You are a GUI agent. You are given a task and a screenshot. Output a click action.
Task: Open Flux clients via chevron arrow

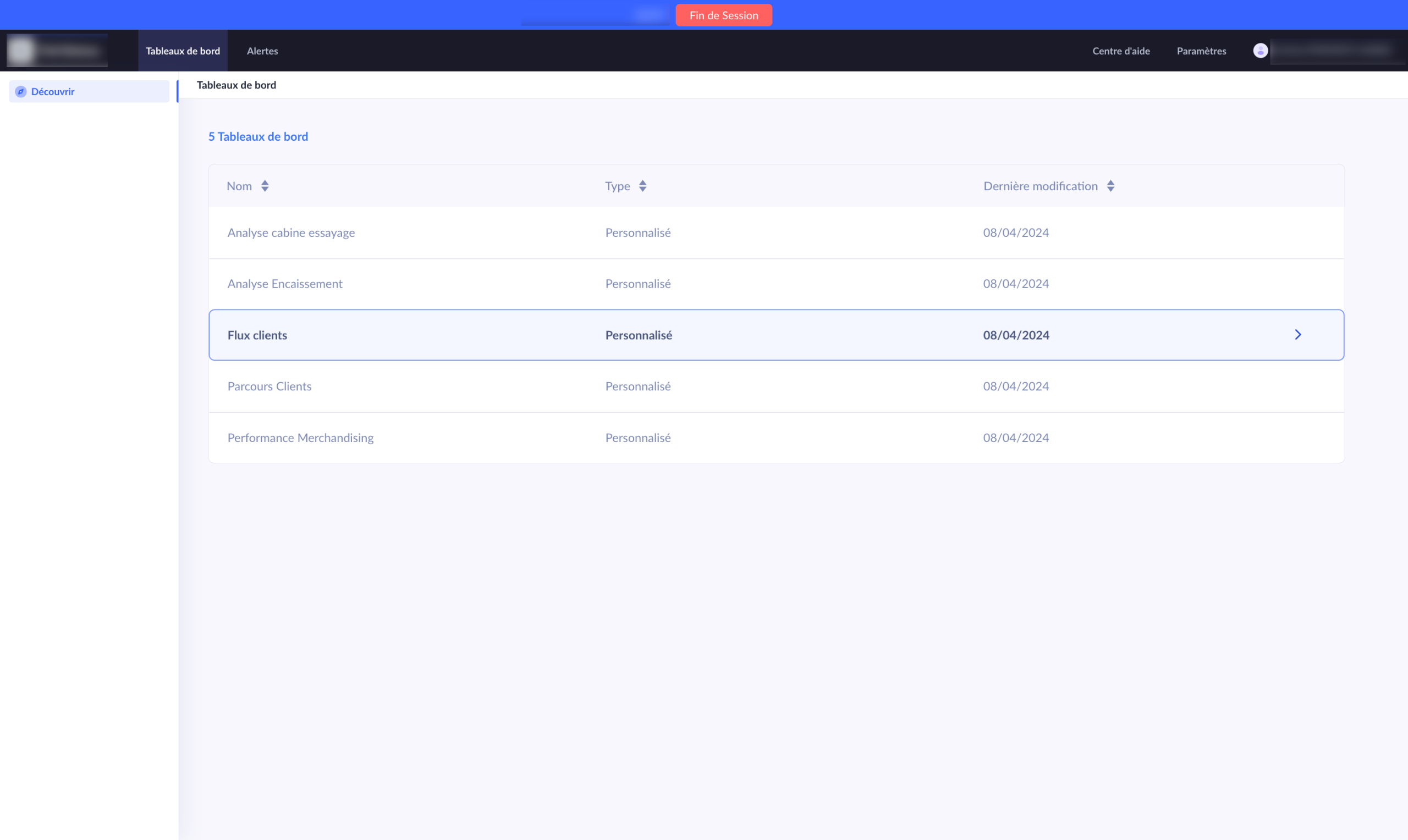click(1297, 335)
